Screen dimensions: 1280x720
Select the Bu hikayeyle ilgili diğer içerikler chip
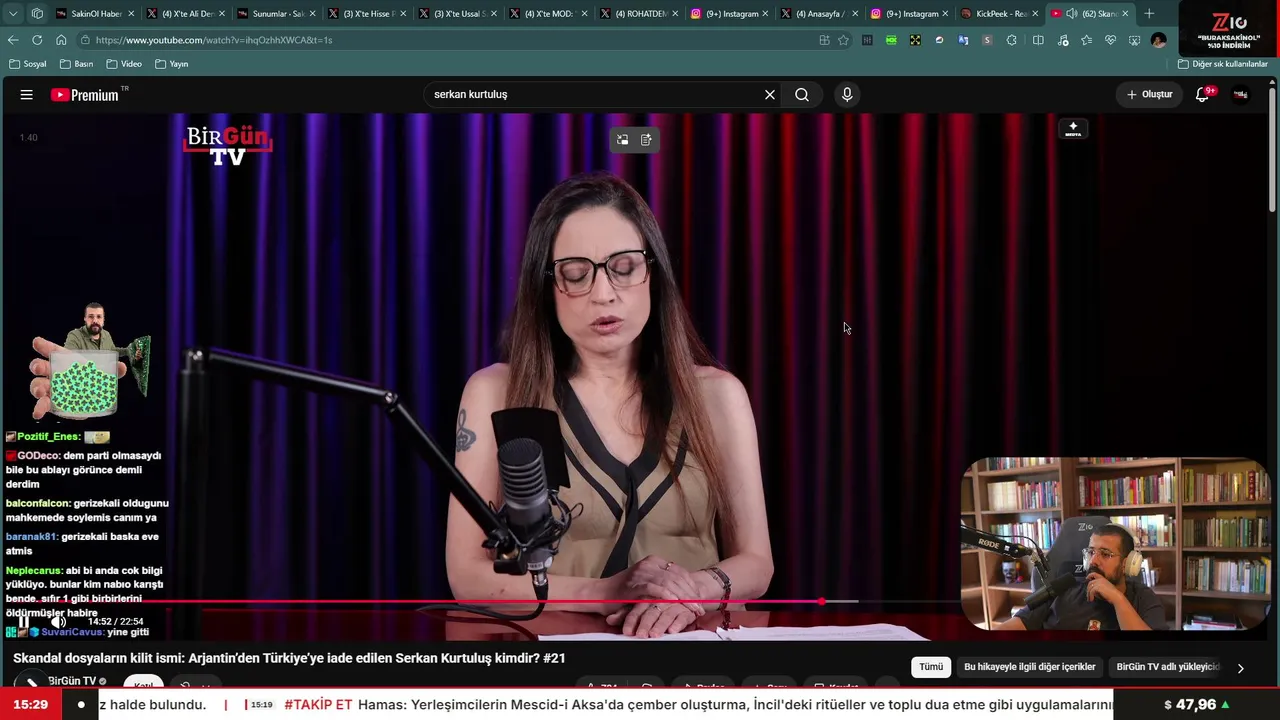[1030, 667]
